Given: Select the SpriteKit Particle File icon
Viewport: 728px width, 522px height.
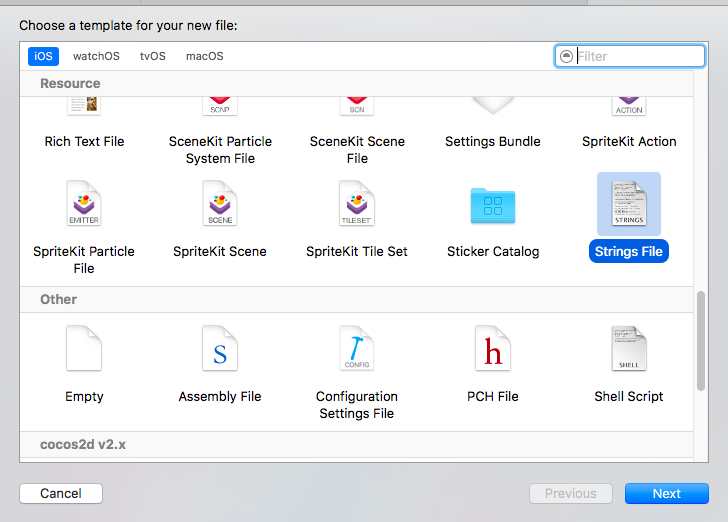Looking at the screenshot, I should point(84,205).
